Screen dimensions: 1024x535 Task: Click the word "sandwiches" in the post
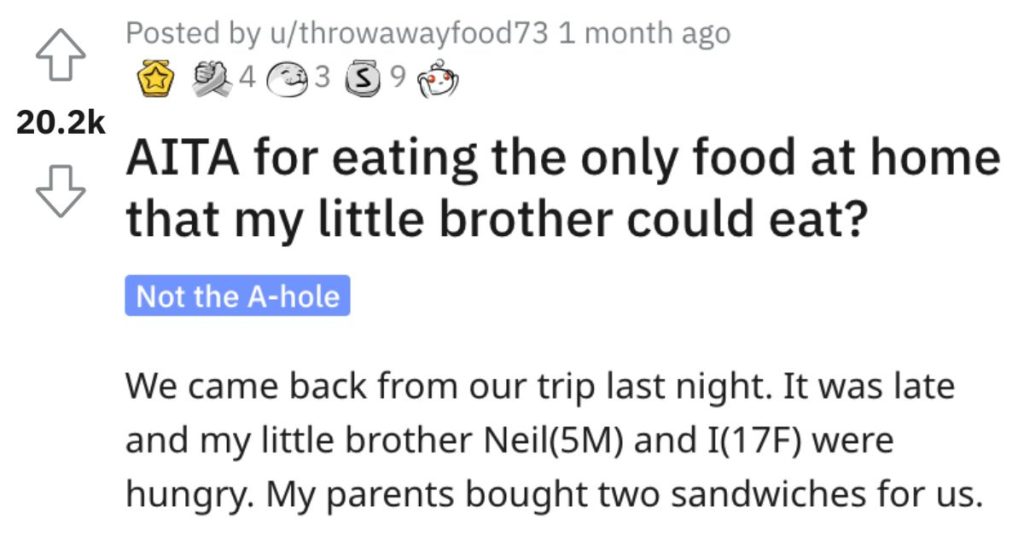pos(770,494)
